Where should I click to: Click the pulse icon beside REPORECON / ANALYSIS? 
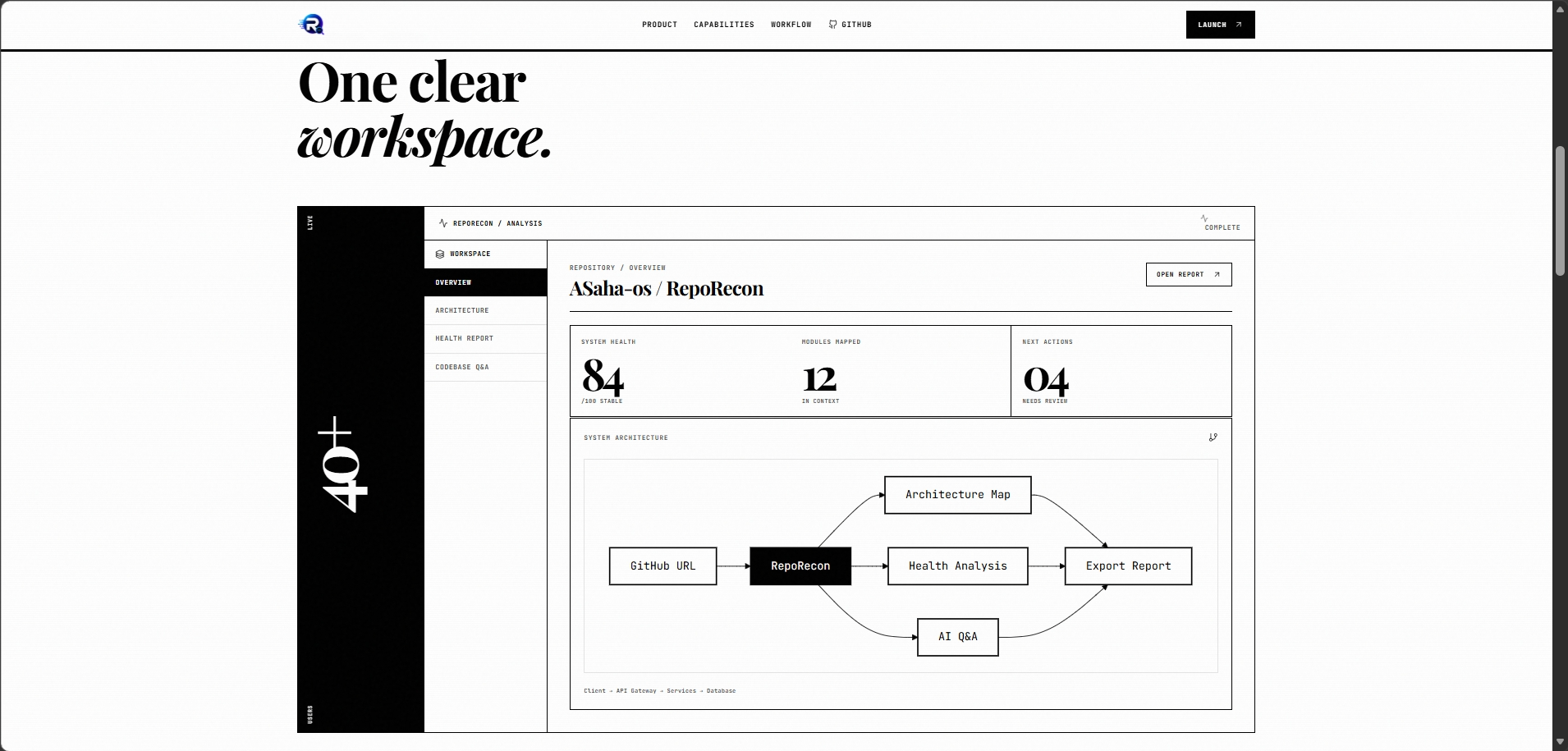(x=443, y=223)
